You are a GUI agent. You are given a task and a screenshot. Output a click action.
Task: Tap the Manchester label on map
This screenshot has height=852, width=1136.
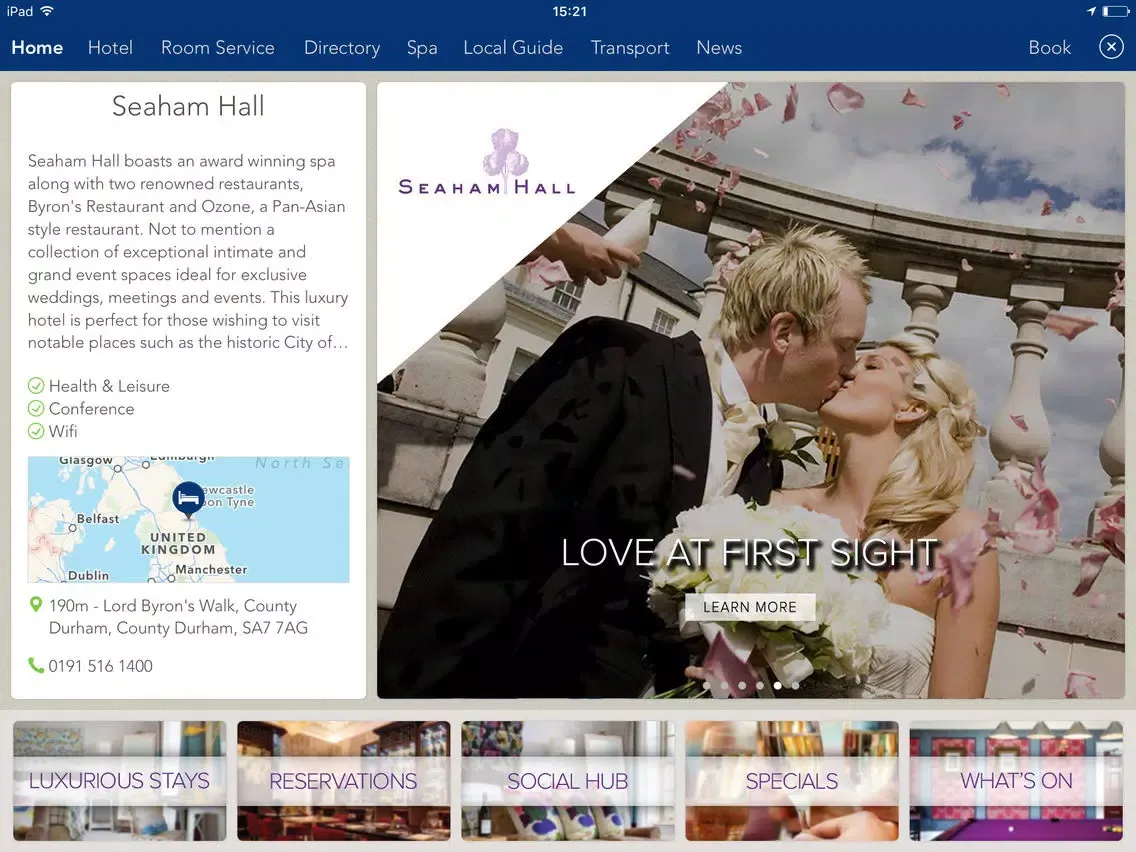click(x=211, y=569)
